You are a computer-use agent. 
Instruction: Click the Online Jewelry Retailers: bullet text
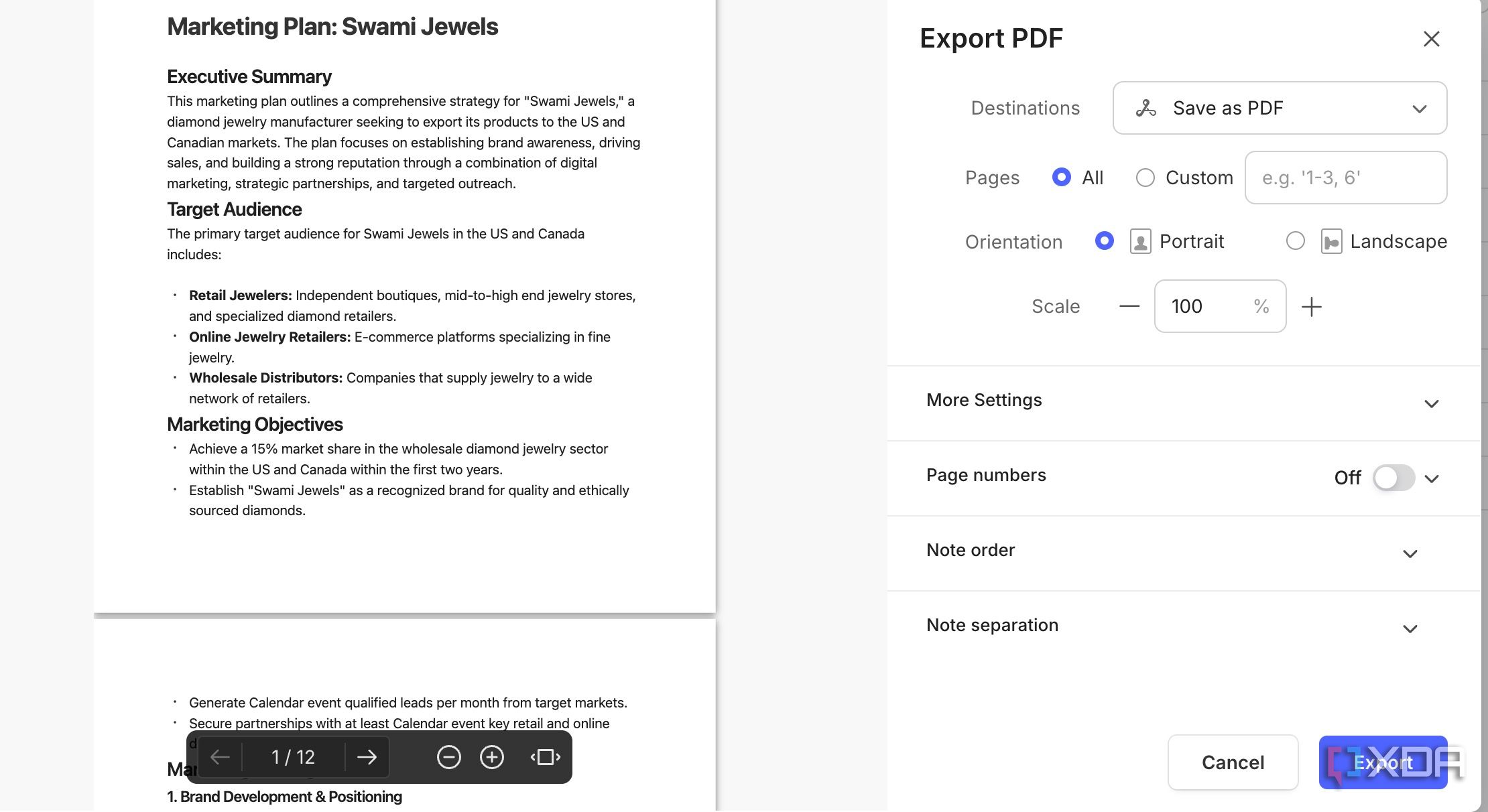click(x=269, y=337)
